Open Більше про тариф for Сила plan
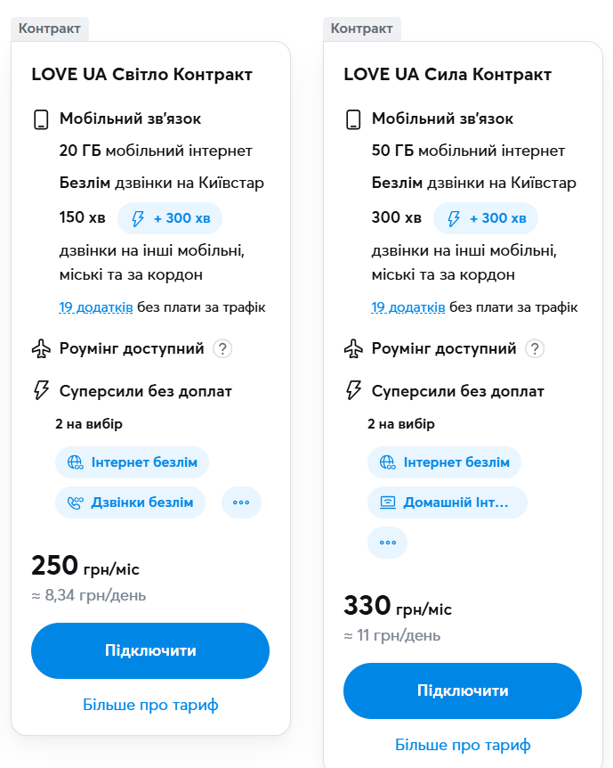The width and height of the screenshot is (613, 768). click(462, 745)
